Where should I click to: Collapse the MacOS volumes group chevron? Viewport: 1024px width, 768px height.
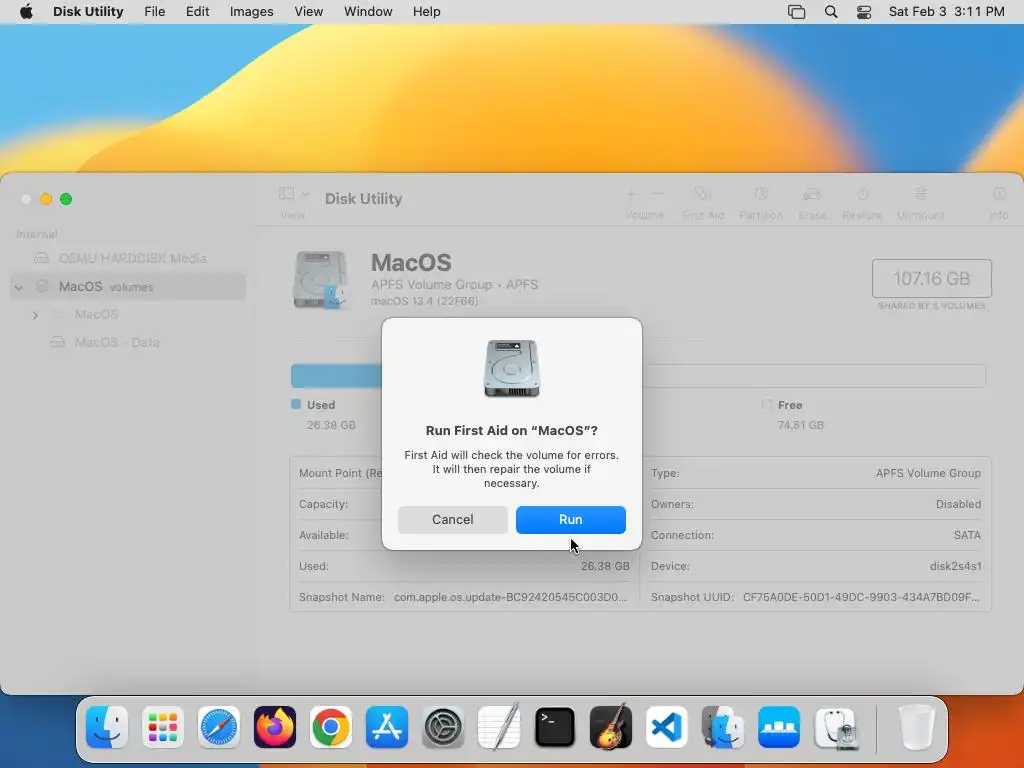coord(19,287)
